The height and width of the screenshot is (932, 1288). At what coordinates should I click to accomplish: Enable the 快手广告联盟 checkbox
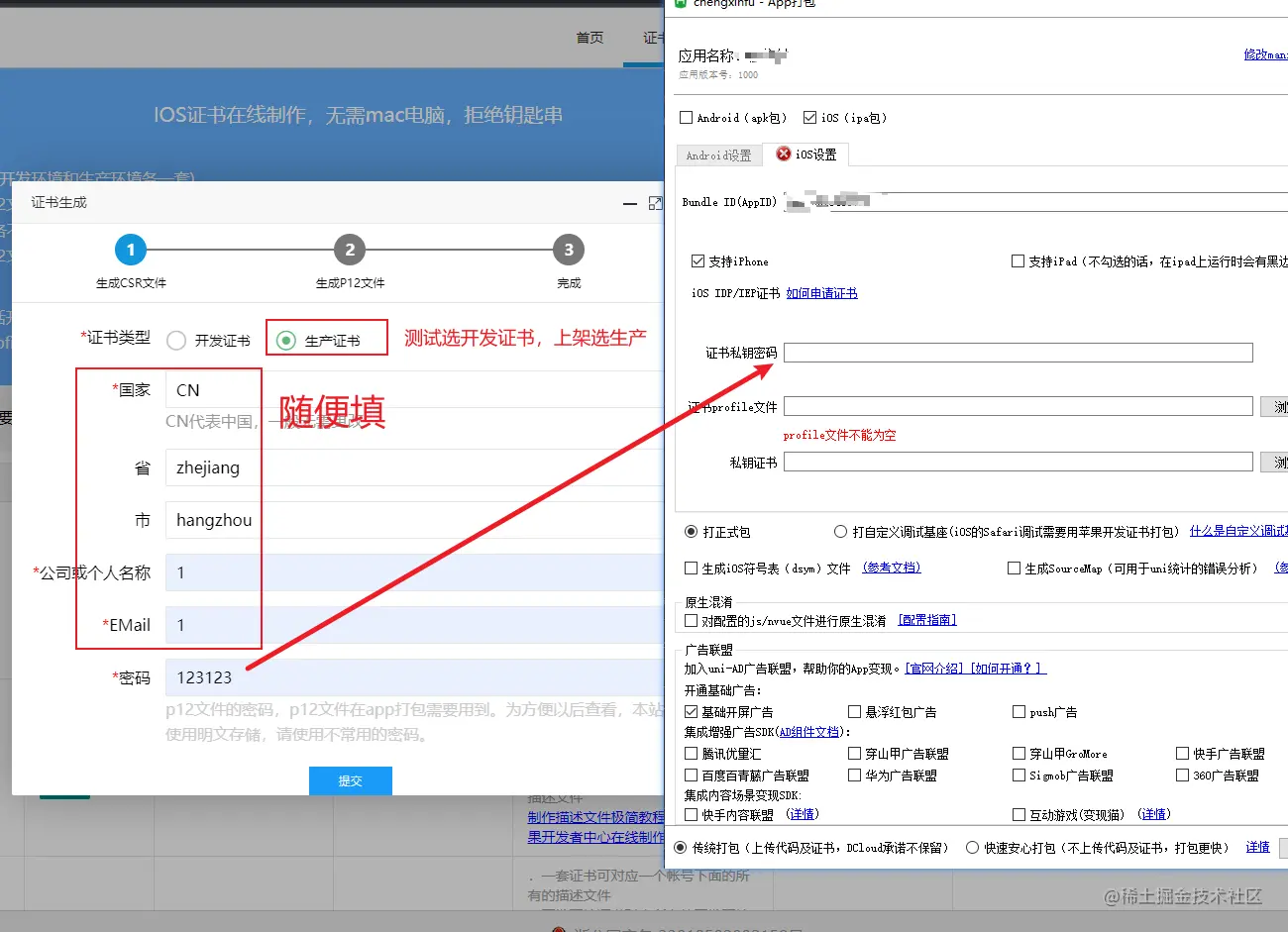coord(1182,754)
